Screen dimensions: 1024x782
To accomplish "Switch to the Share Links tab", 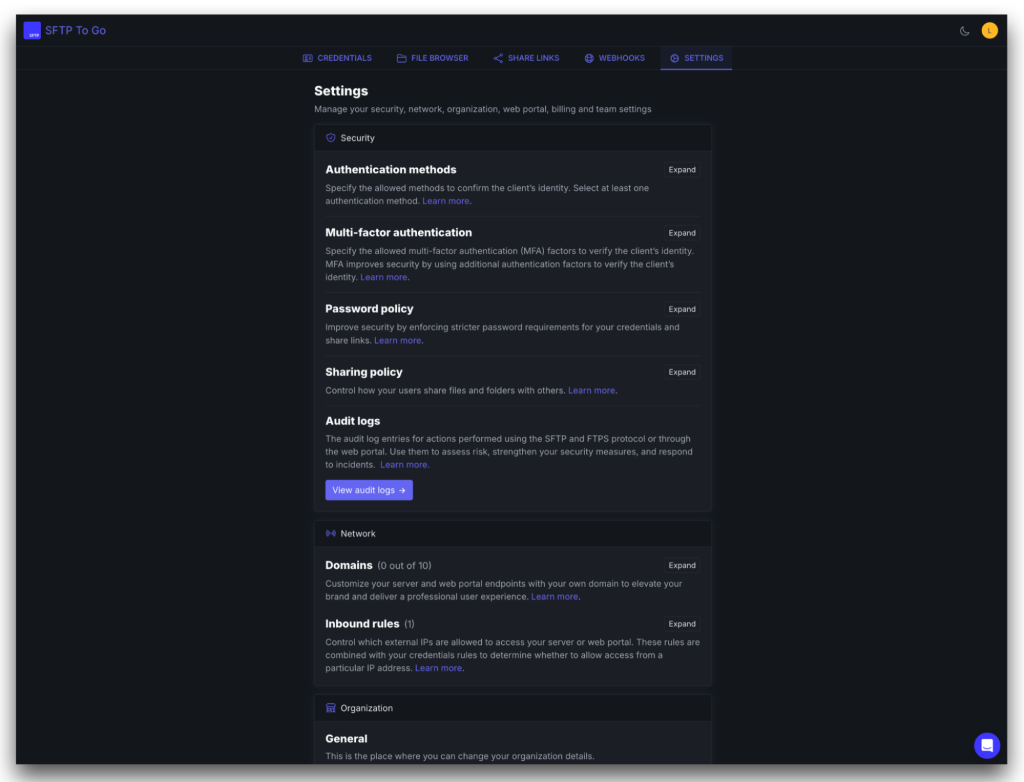I will 526,58.
